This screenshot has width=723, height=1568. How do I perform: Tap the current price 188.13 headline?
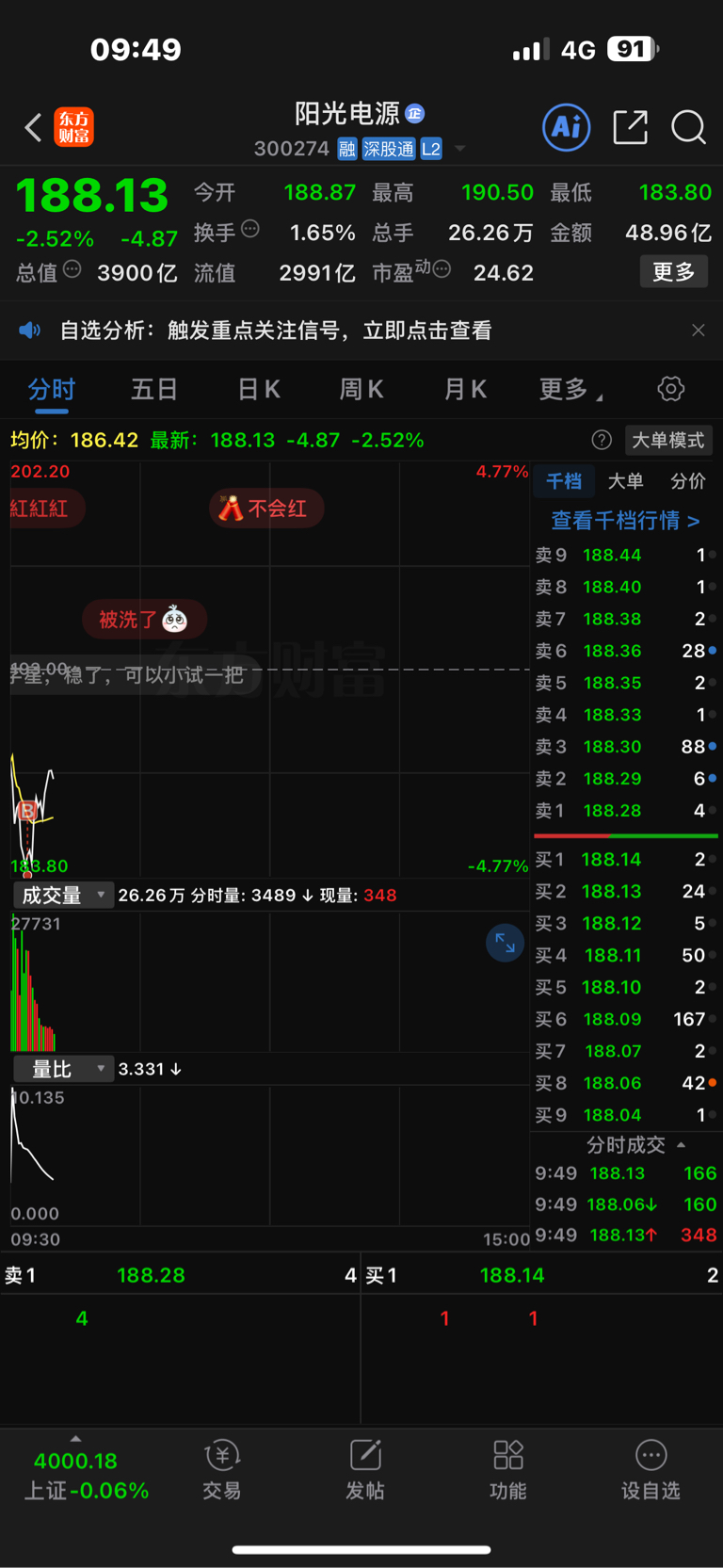(x=92, y=196)
